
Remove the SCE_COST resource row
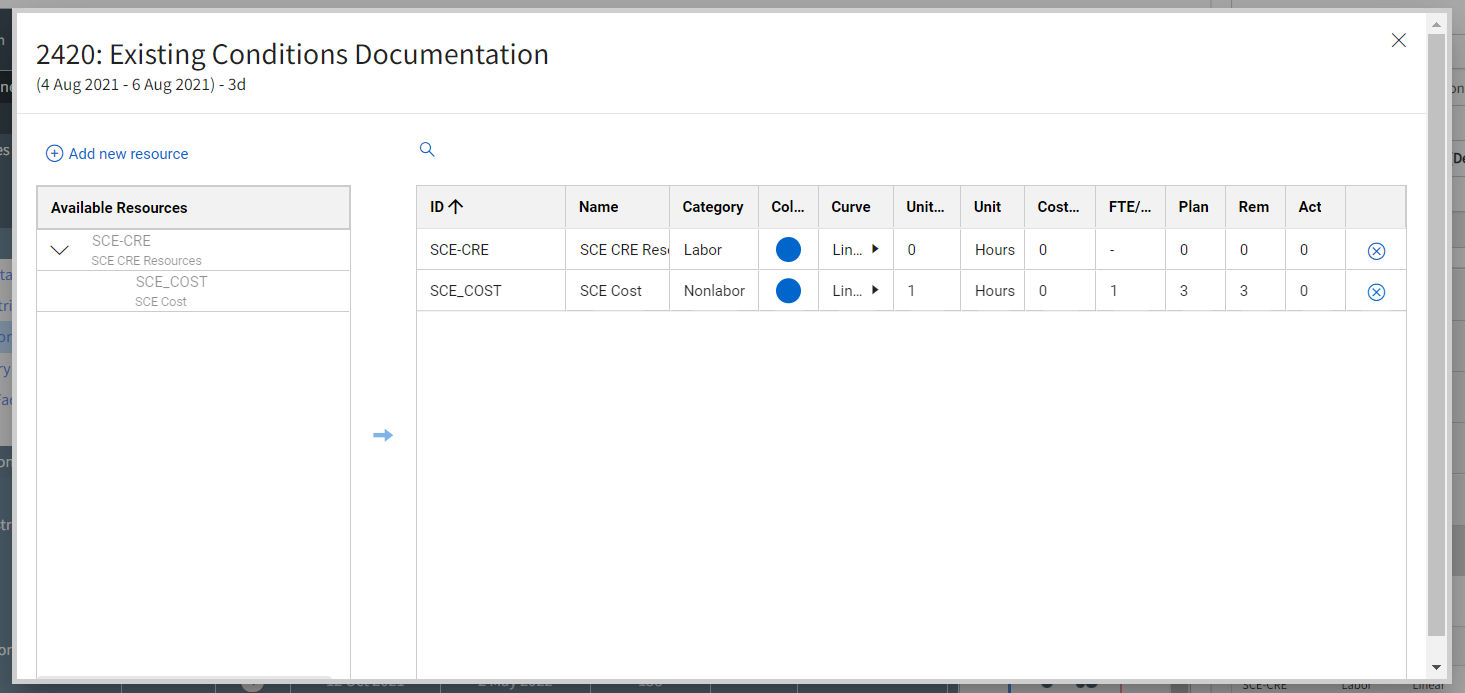1376,292
